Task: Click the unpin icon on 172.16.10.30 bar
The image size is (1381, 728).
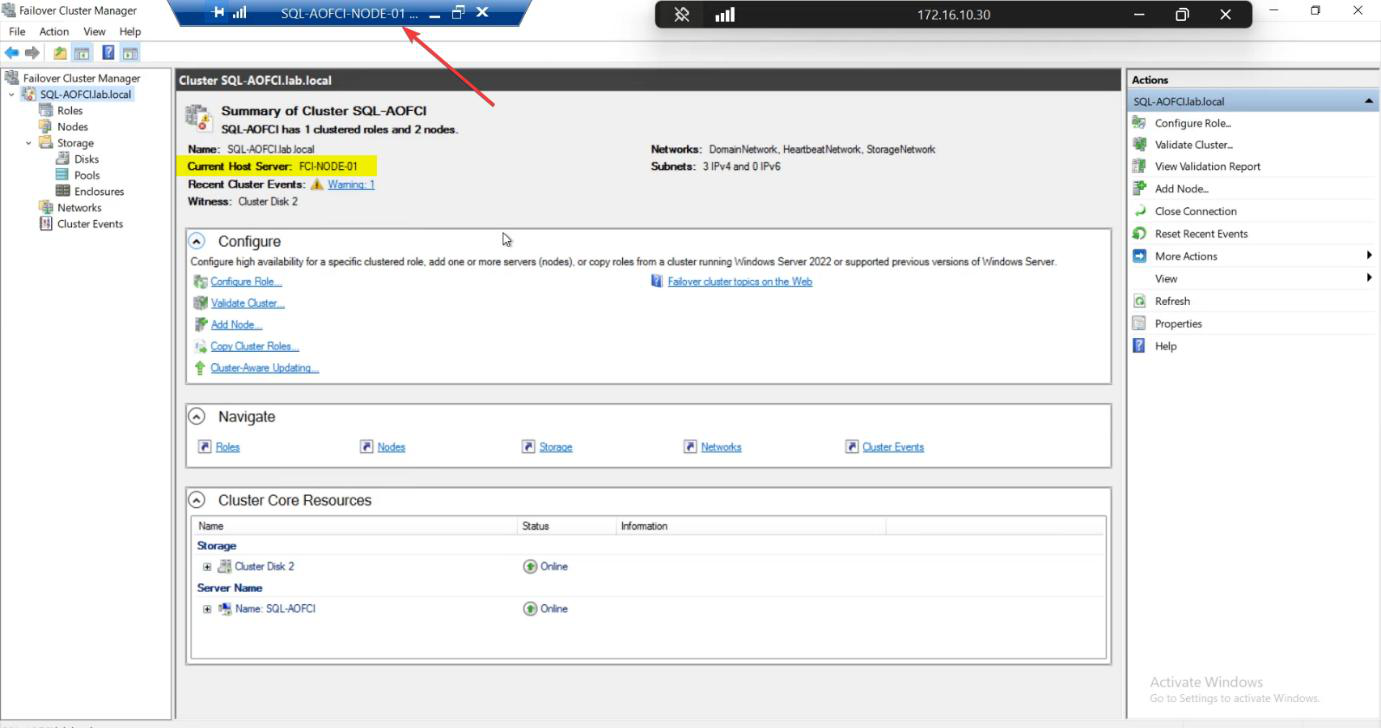Action: pyautogui.click(x=682, y=15)
